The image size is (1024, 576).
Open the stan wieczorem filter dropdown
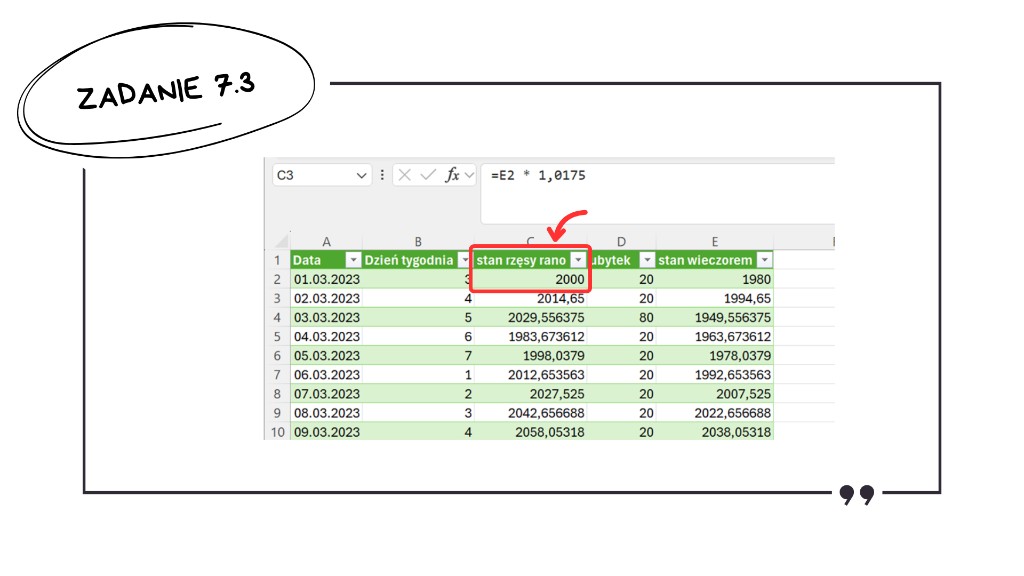764,260
